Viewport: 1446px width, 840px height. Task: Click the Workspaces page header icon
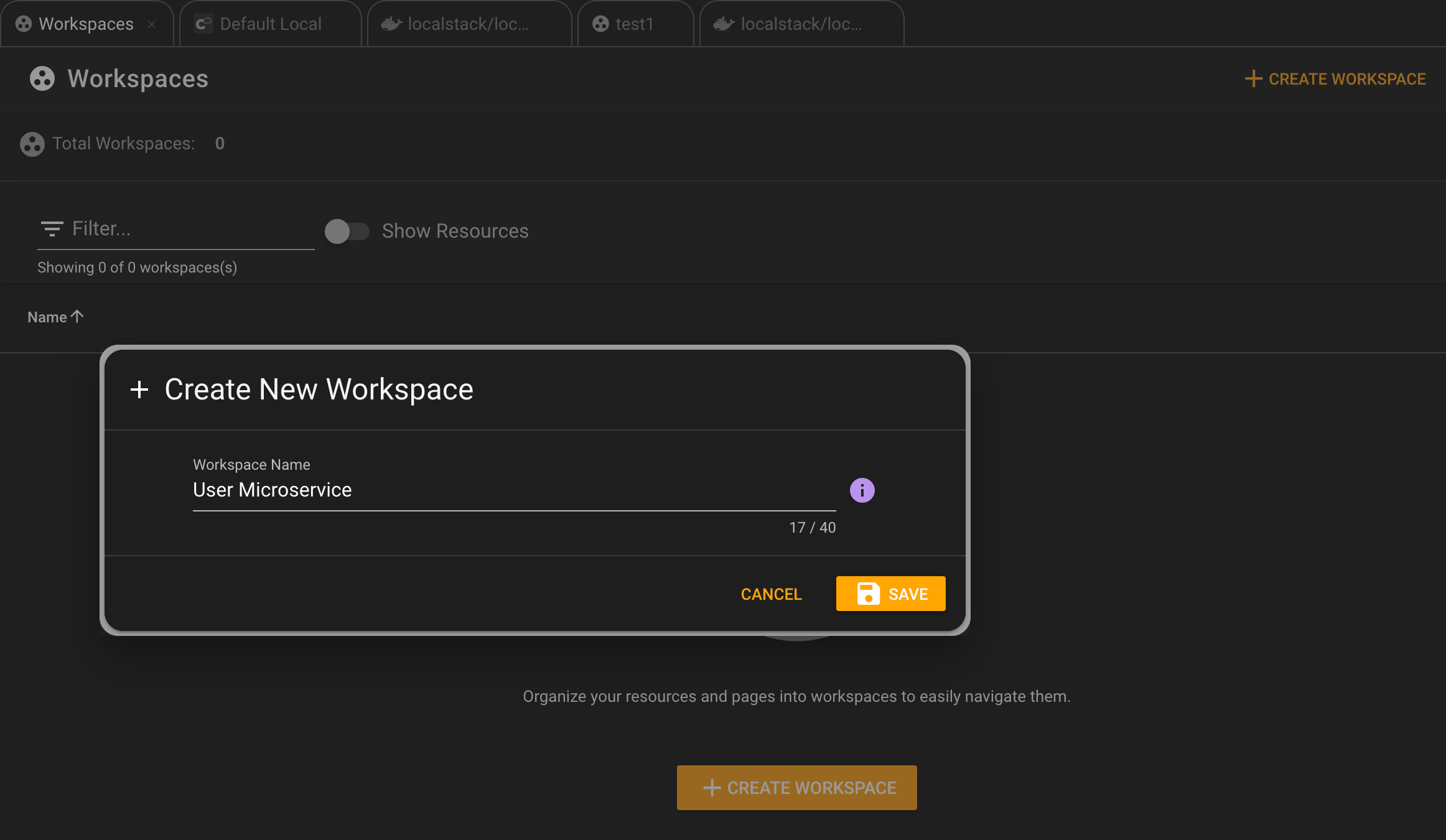coord(42,79)
